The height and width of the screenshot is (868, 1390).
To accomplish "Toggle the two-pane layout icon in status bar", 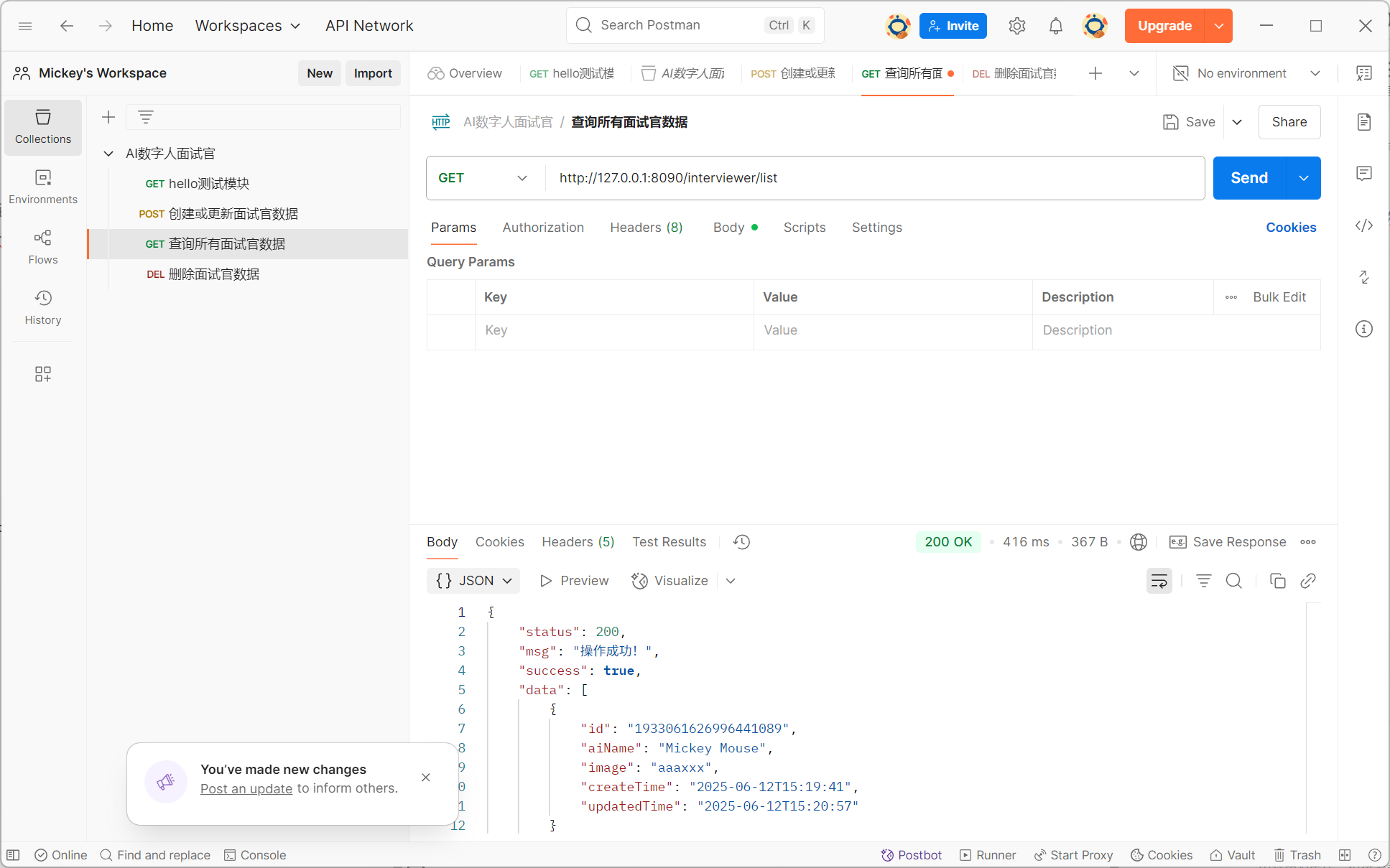I will point(1345,854).
